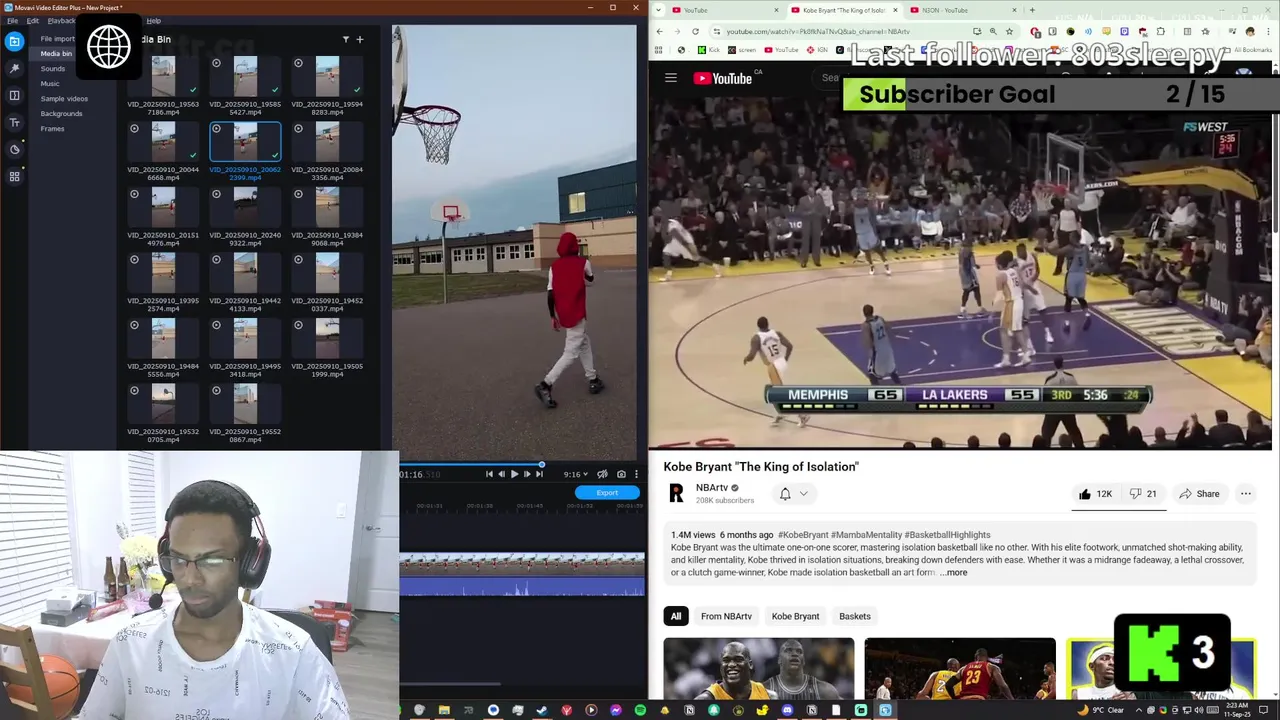1280x720 pixels.
Task: Click the filter funnel icon in Media Bin
Action: (346, 39)
